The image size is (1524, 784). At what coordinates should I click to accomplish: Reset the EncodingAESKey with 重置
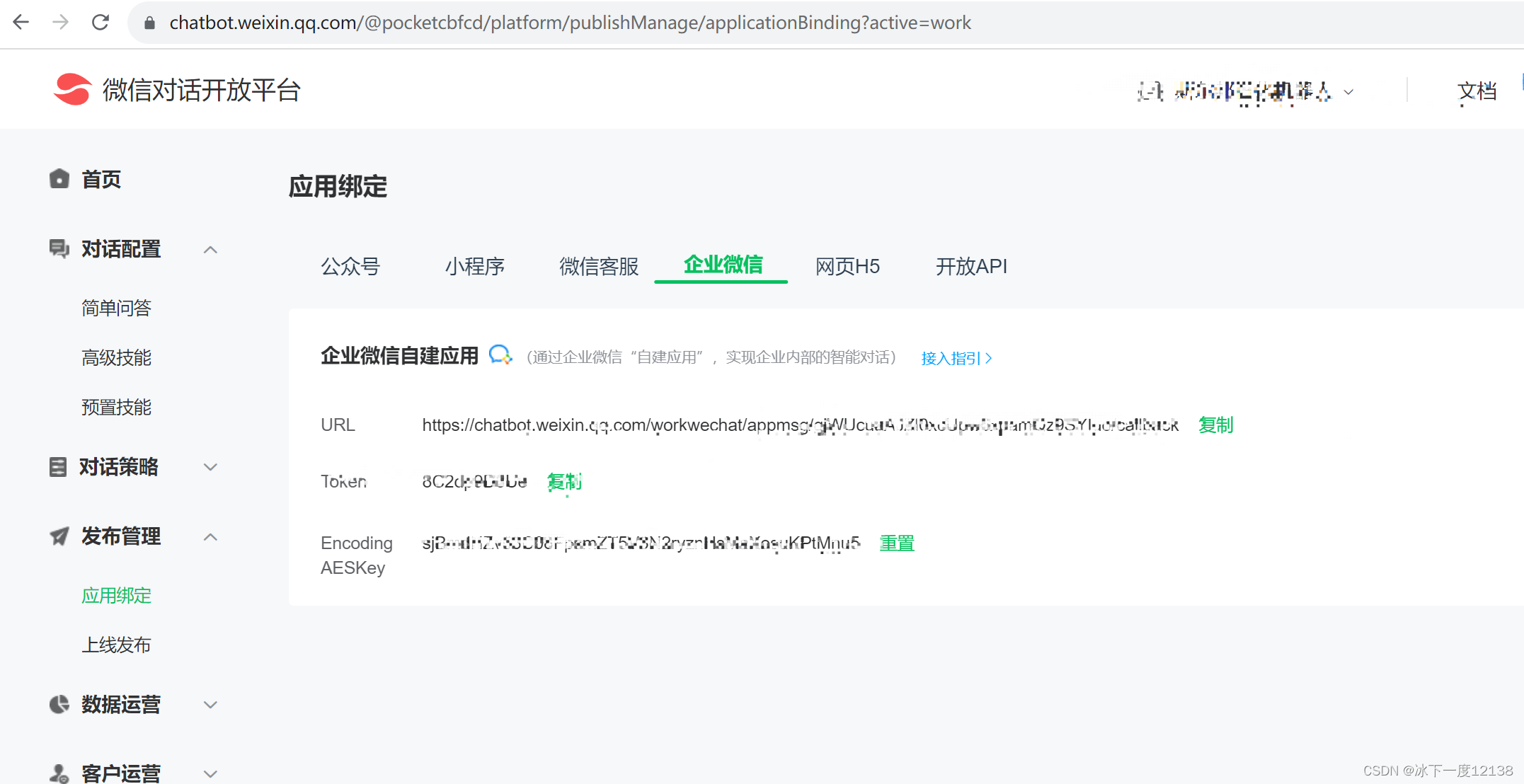point(897,543)
